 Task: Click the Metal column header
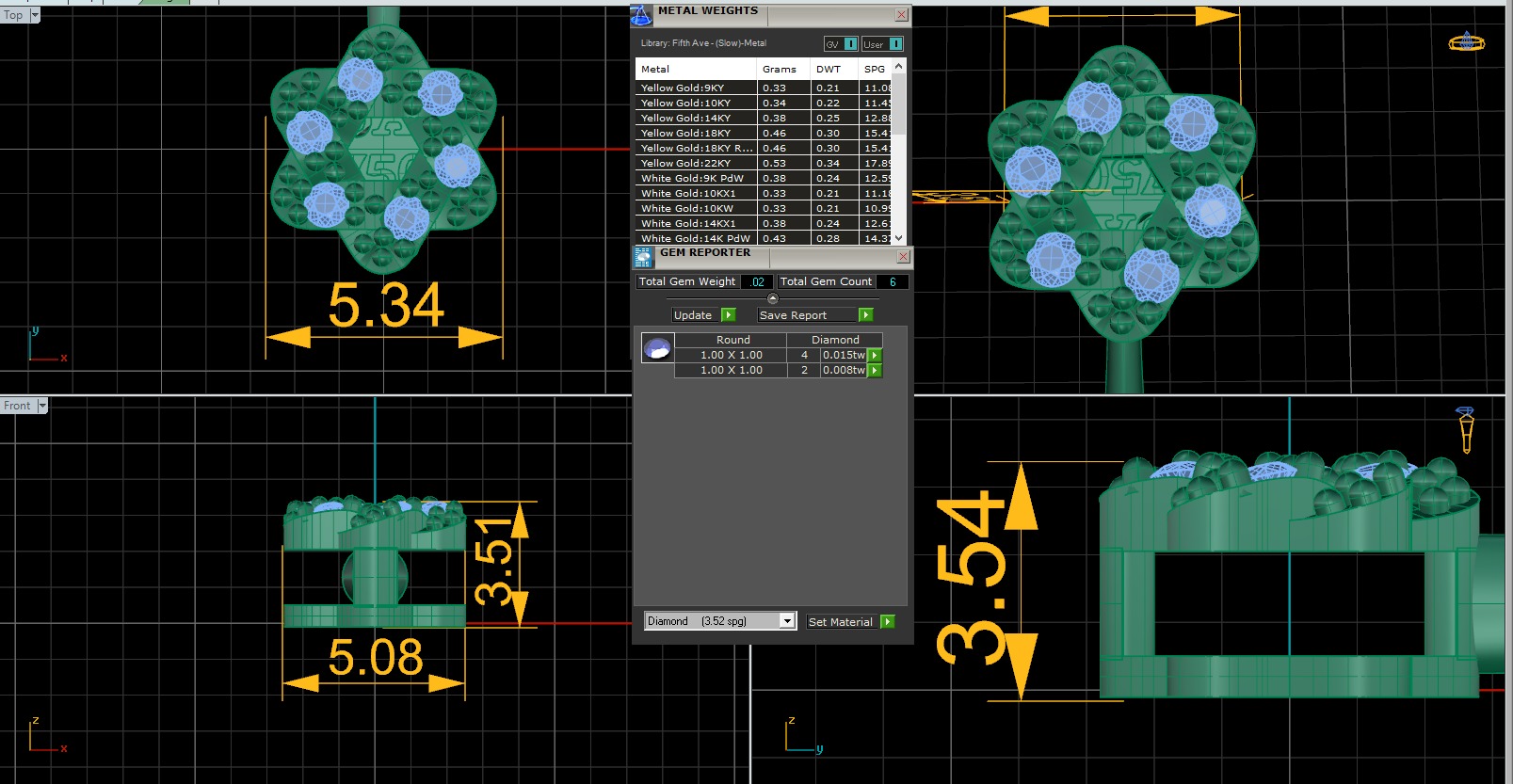click(696, 69)
